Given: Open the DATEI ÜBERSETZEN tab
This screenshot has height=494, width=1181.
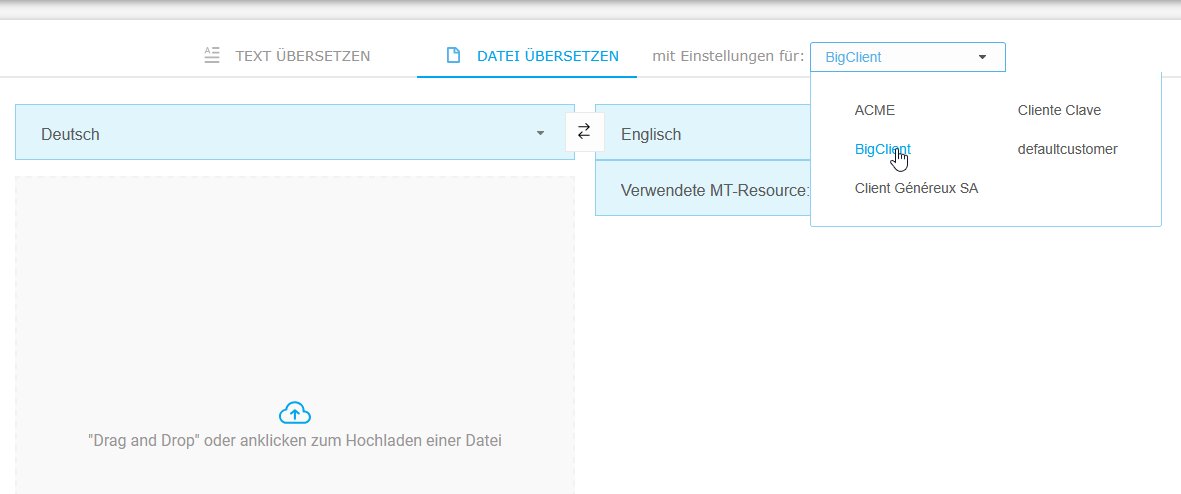Looking at the screenshot, I should click(x=547, y=56).
